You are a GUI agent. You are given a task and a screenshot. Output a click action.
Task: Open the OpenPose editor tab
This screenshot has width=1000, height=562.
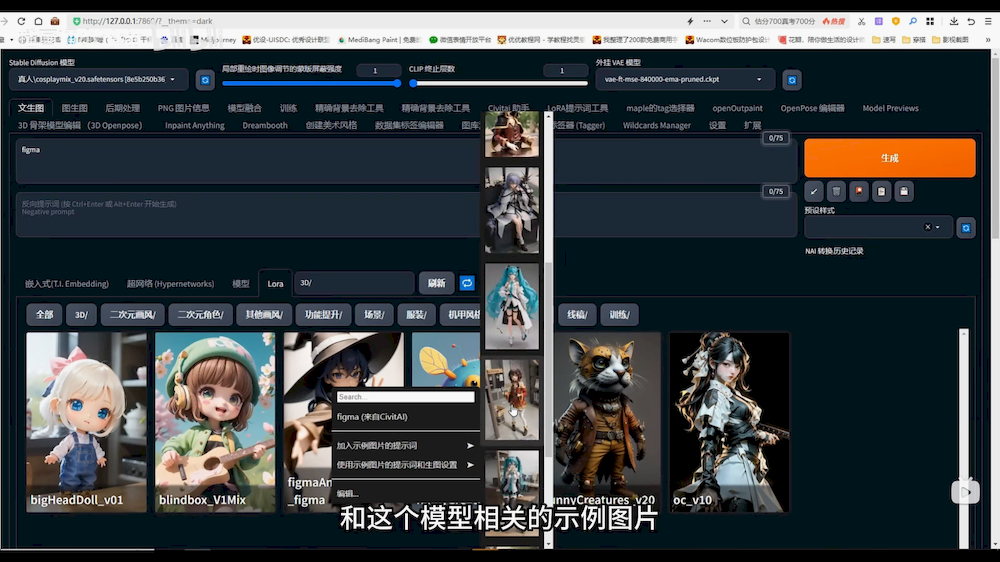pyautogui.click(x=812, y=108)
